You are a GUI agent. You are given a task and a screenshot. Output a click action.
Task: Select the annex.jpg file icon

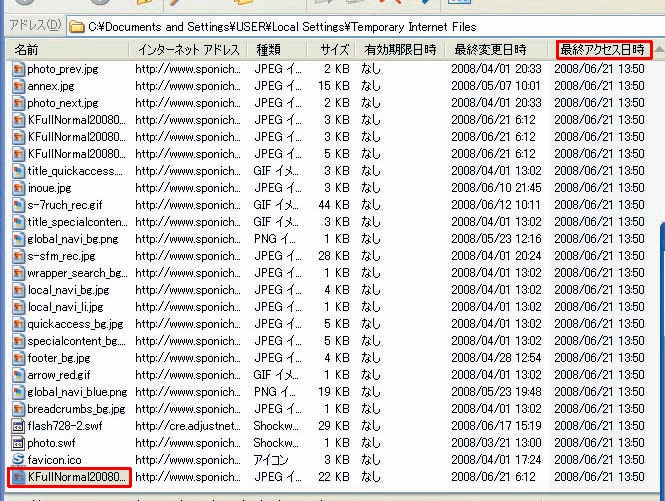point(18,86)
